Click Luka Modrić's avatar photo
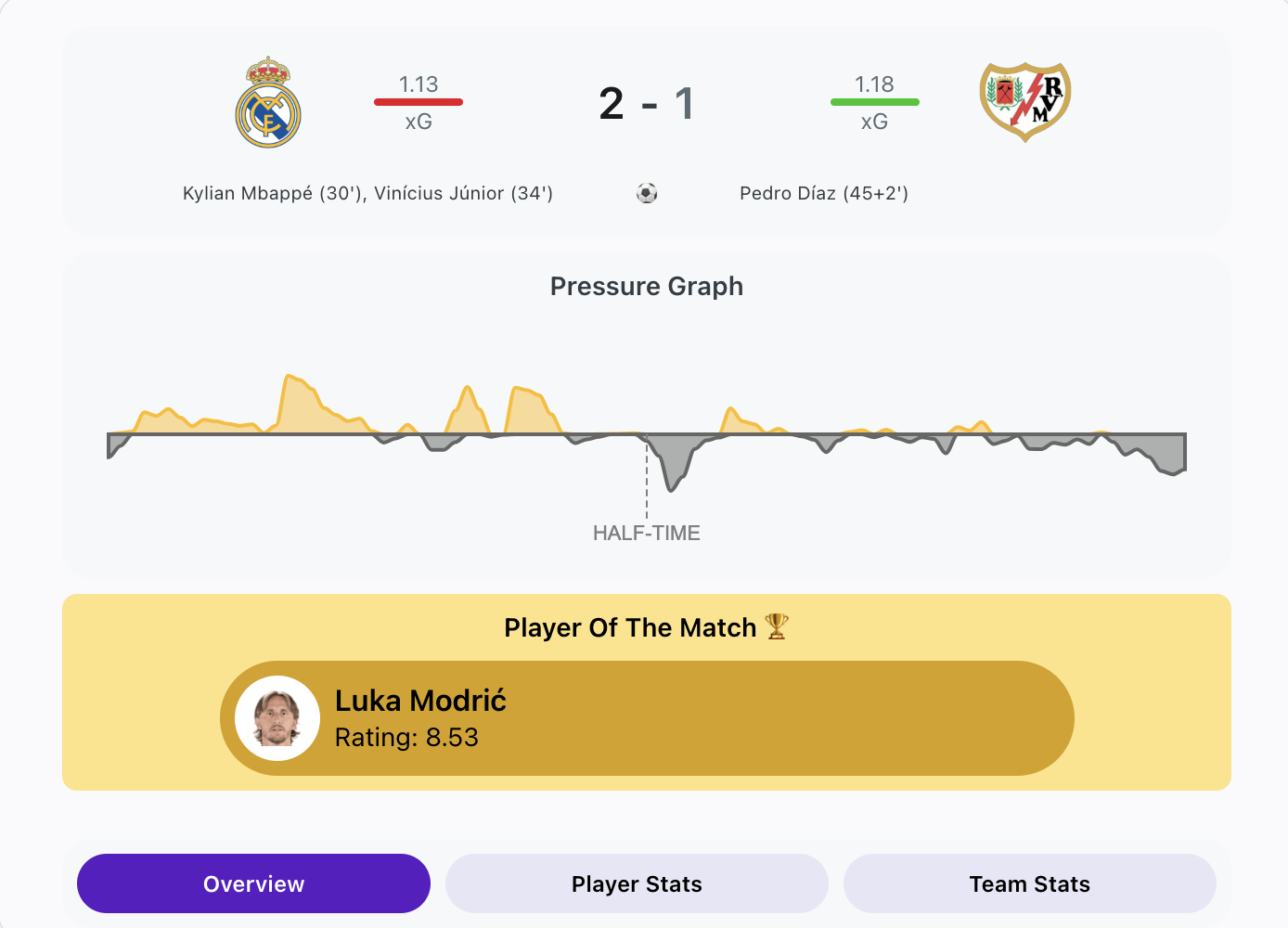Viewport: 1288px width, 928px height. (277, 718)
